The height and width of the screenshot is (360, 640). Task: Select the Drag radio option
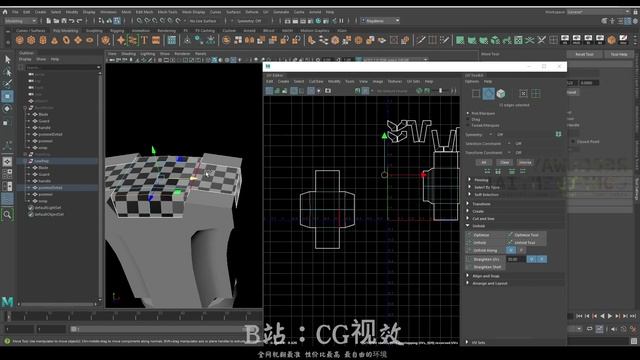[468, 119]
